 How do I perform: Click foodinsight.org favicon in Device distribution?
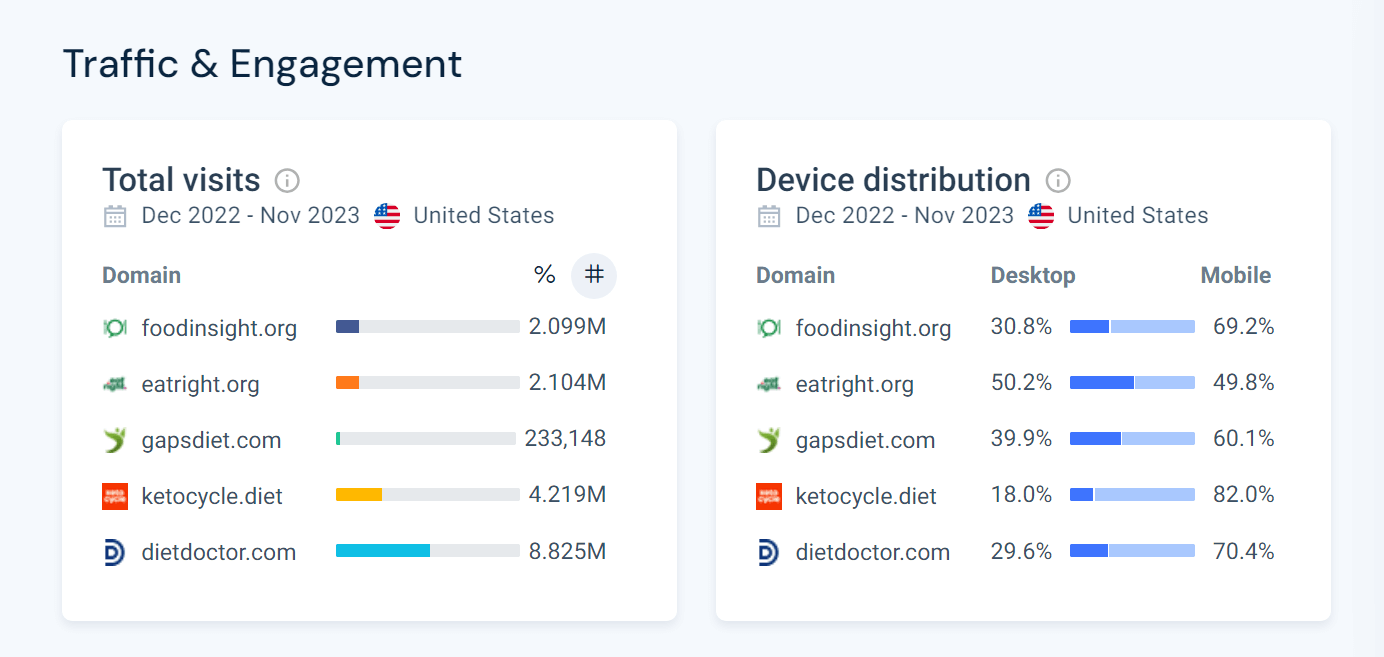[769, 328]
